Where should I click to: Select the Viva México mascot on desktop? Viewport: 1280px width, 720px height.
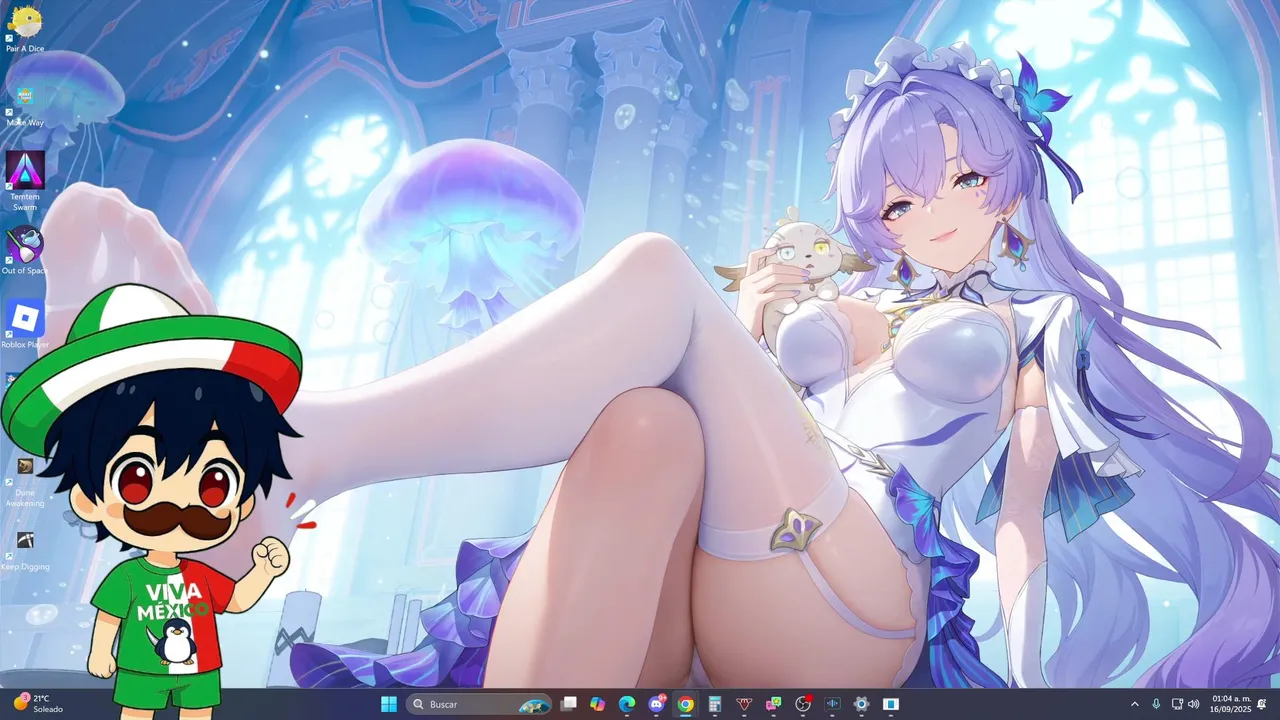click(x=150, y=500)
